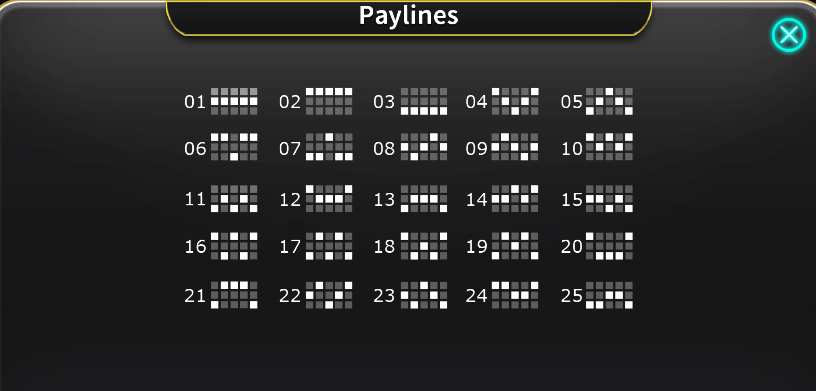This screenshot has width=816, height=391.
Task: Open payline 09 zigzag pattern
Action: [515, 146]
